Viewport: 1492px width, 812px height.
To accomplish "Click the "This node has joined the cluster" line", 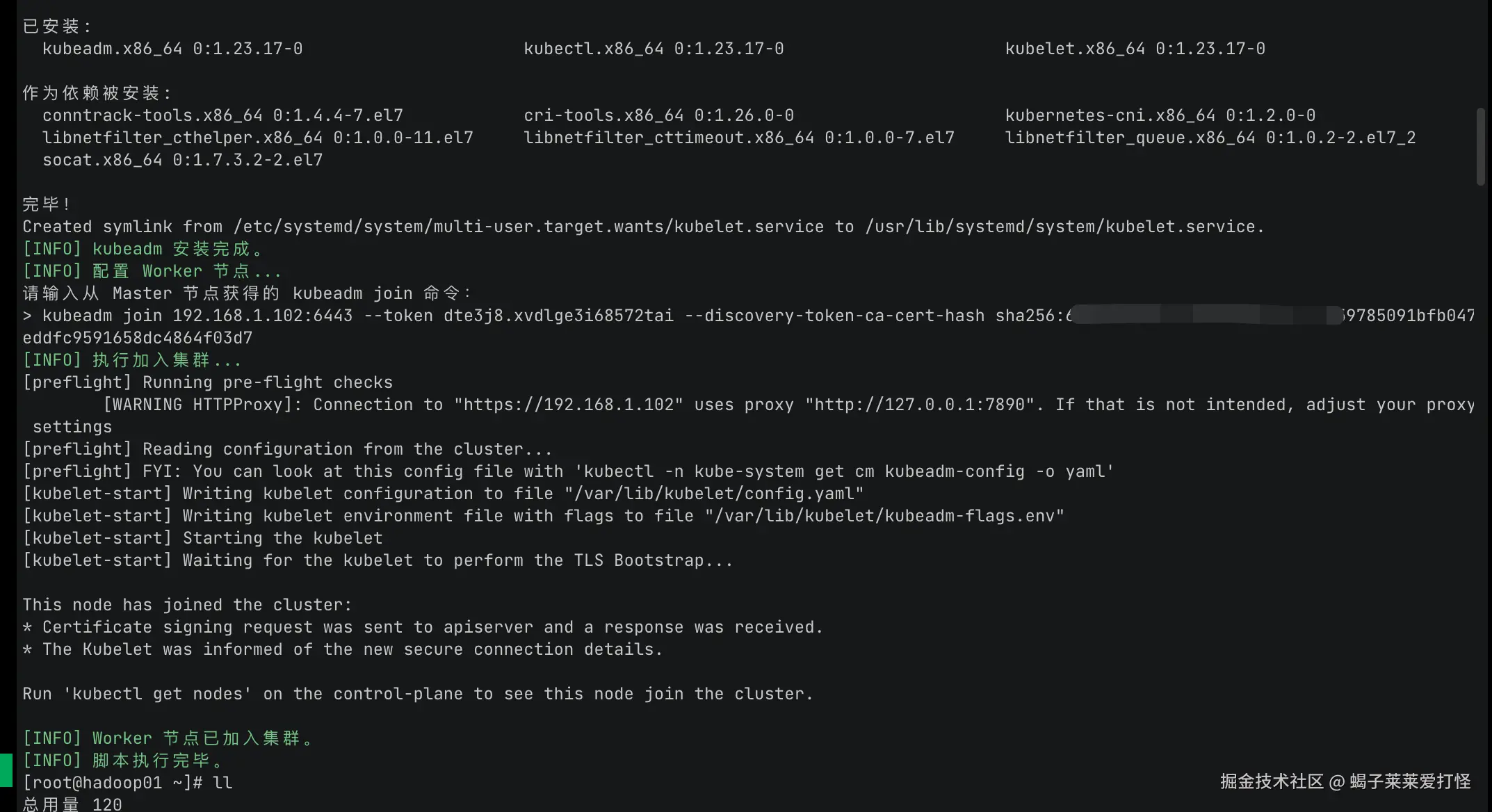I will [187, 605].
